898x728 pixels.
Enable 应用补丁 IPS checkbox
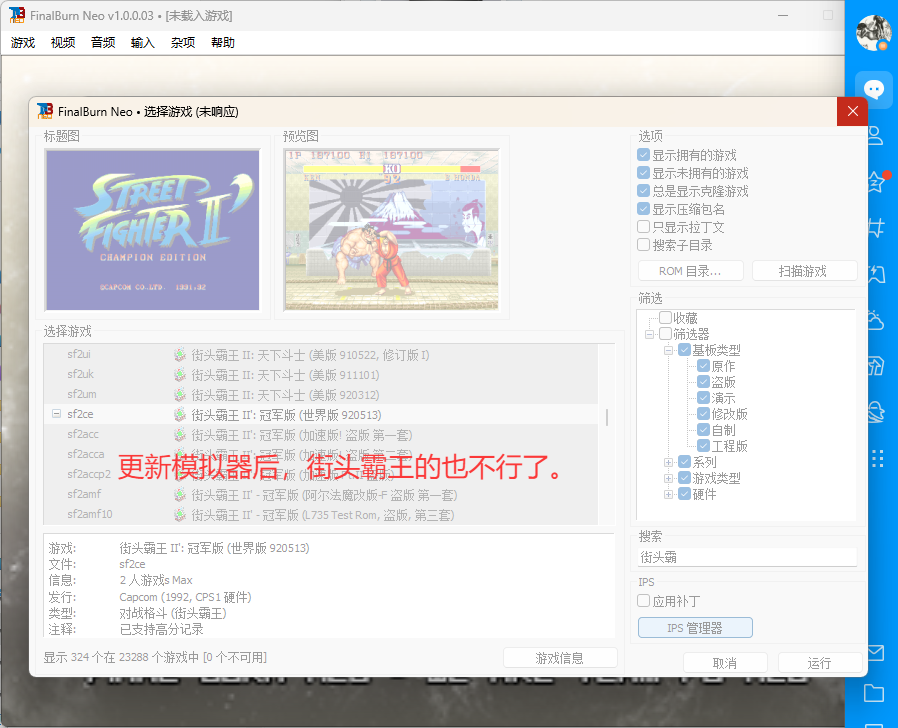point(643,601)
